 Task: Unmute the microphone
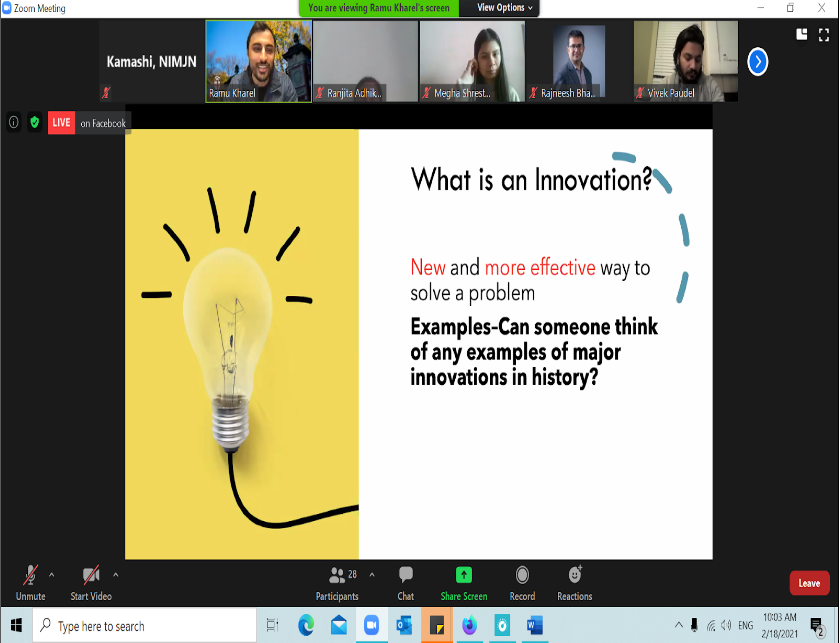[30, 582]
